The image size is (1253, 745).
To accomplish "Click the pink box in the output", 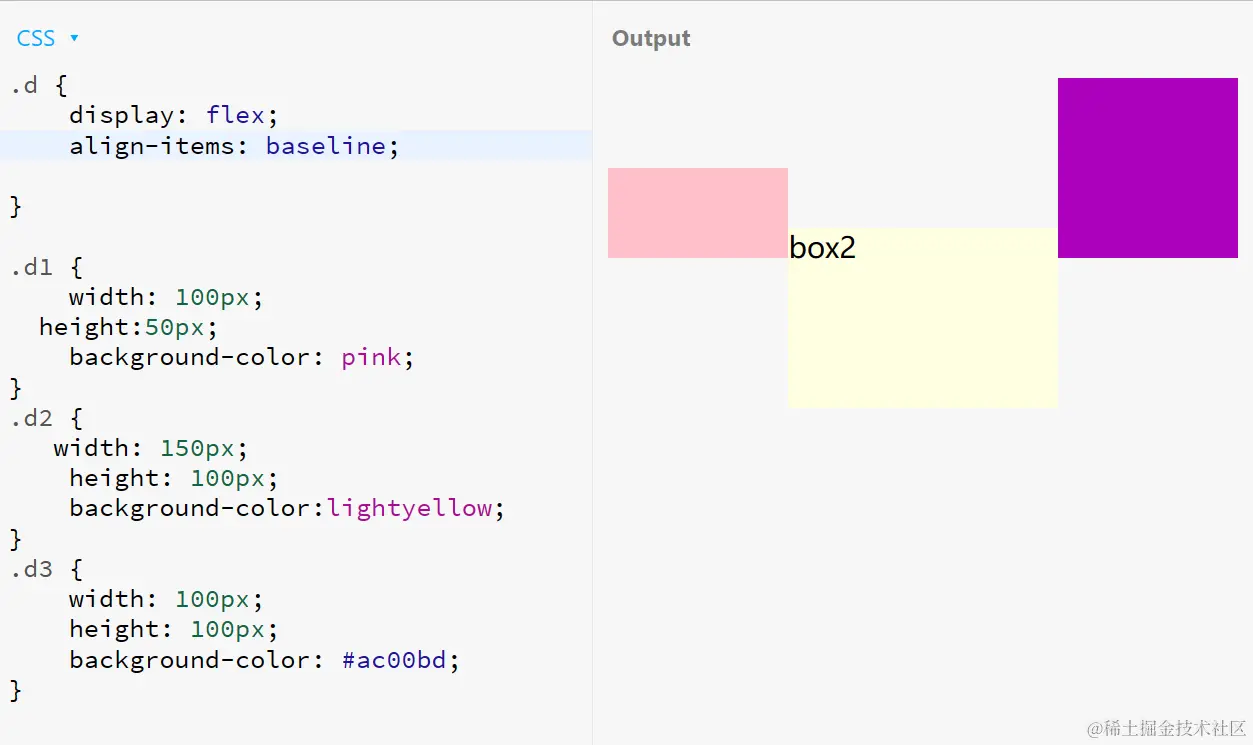I will point(698,213).
